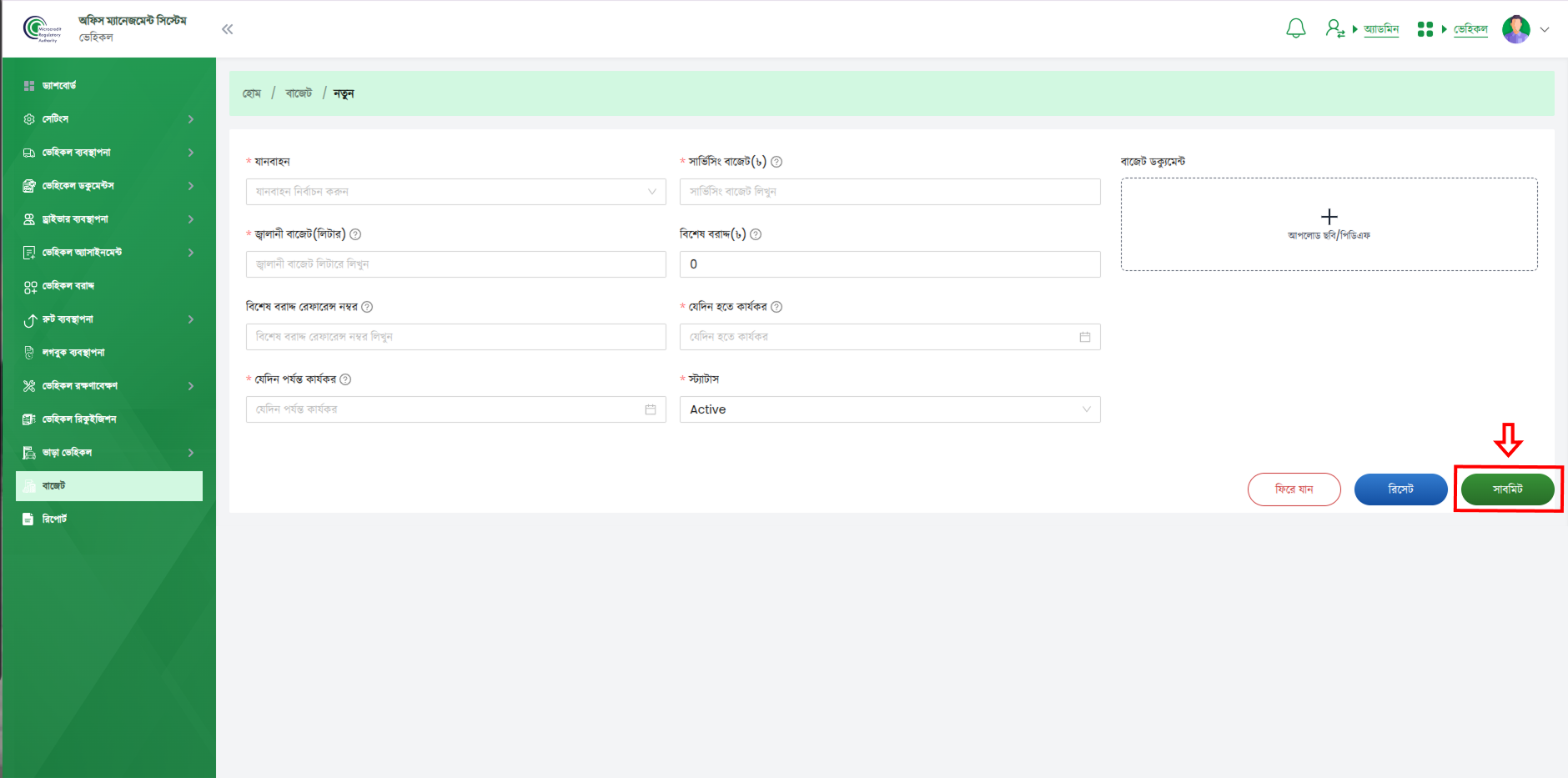This screenshot has height=778, width=1568.
Task: Click the green সাবমিট button
Action: 1507,489
